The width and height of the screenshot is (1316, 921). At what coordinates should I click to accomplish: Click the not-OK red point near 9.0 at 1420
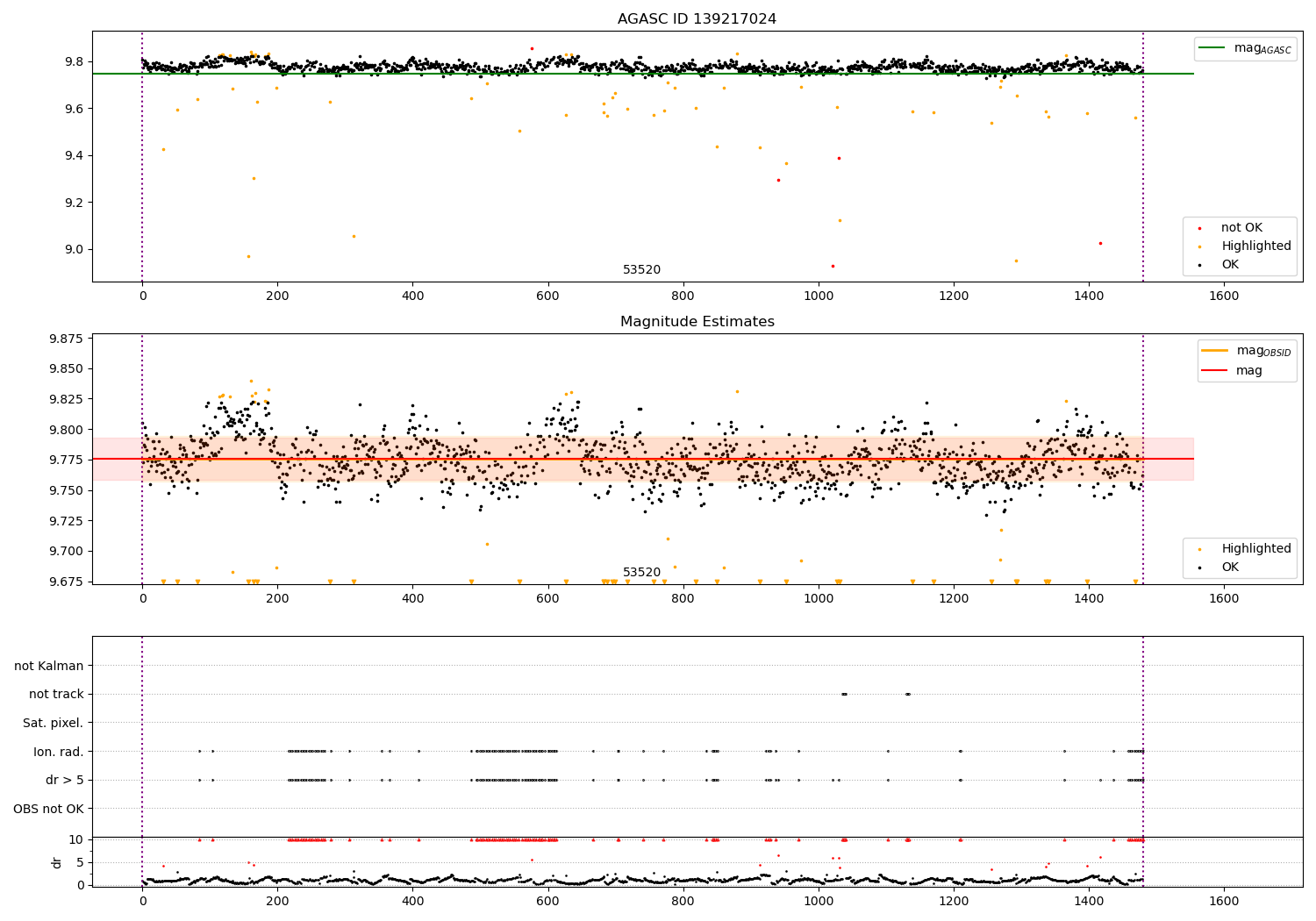tap(1100, 244)
